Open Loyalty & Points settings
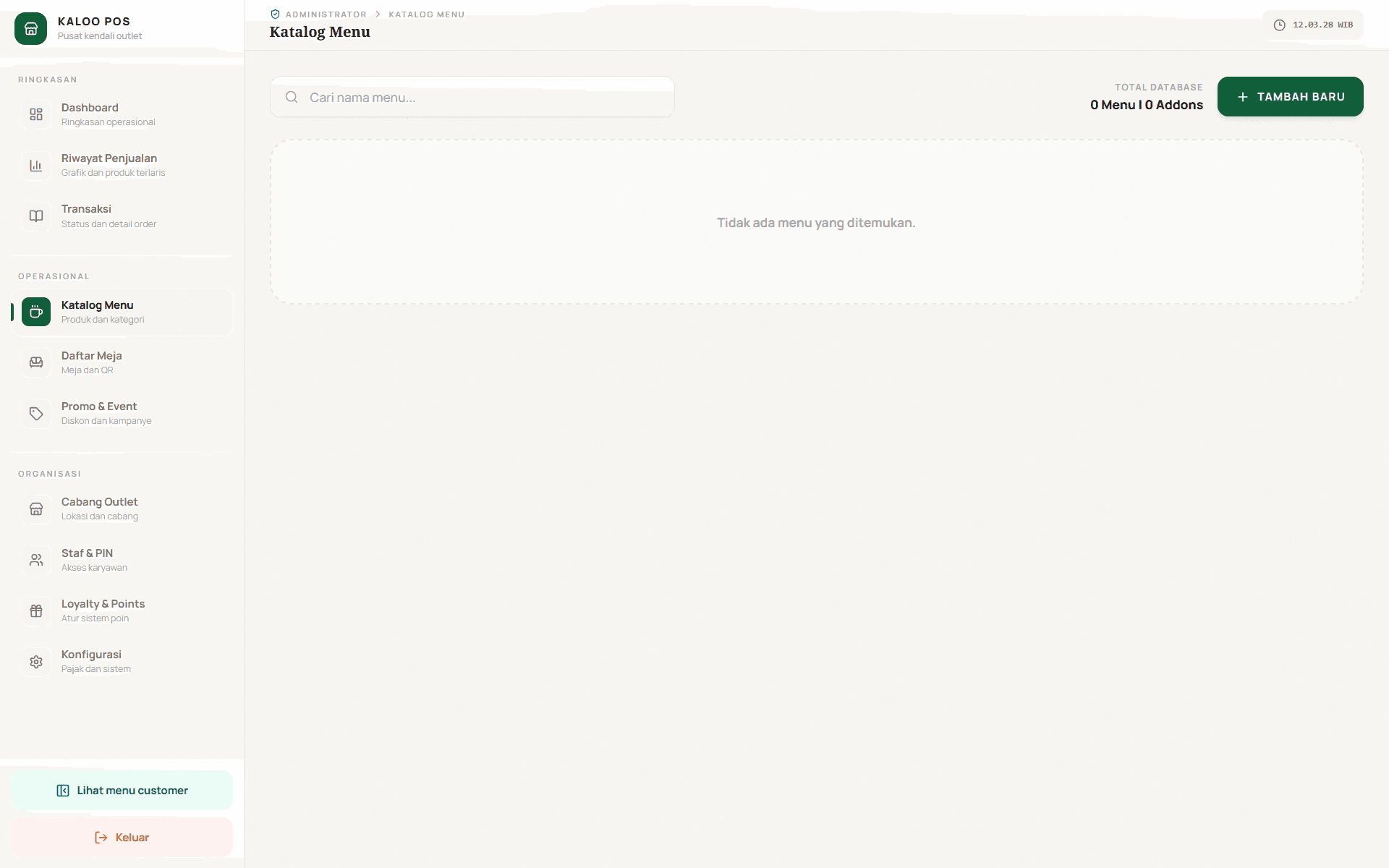This screenshot has height=868, width=1389. (122, 610)
